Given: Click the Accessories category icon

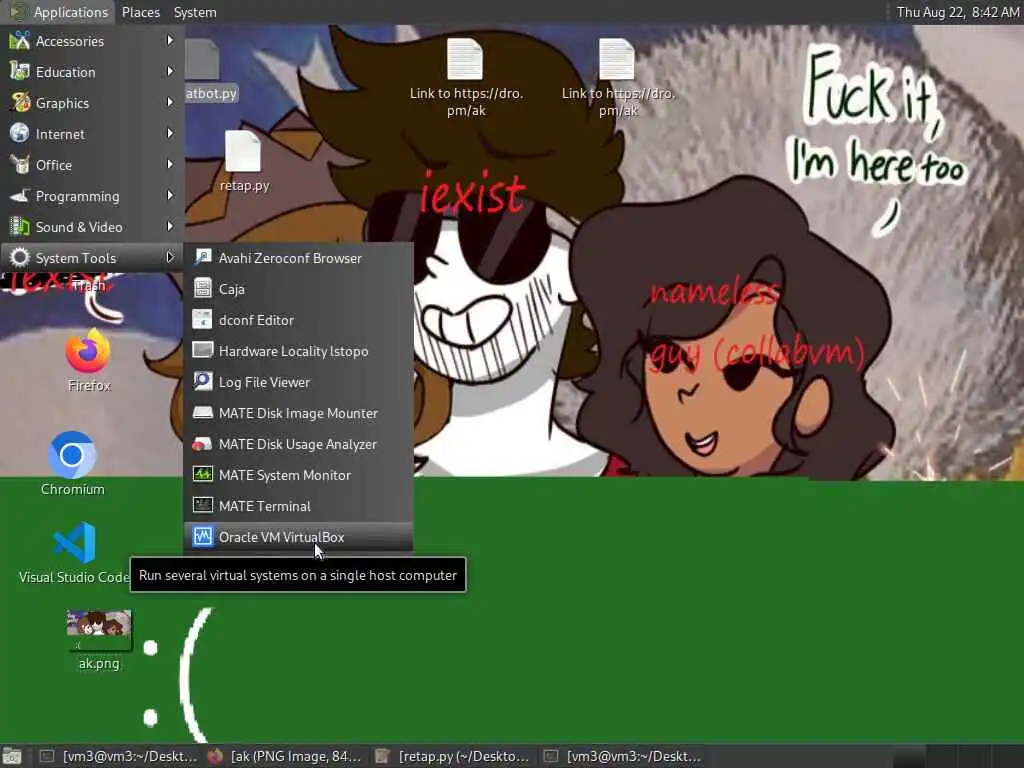Looking at the screenshot, I should (20, 40).
